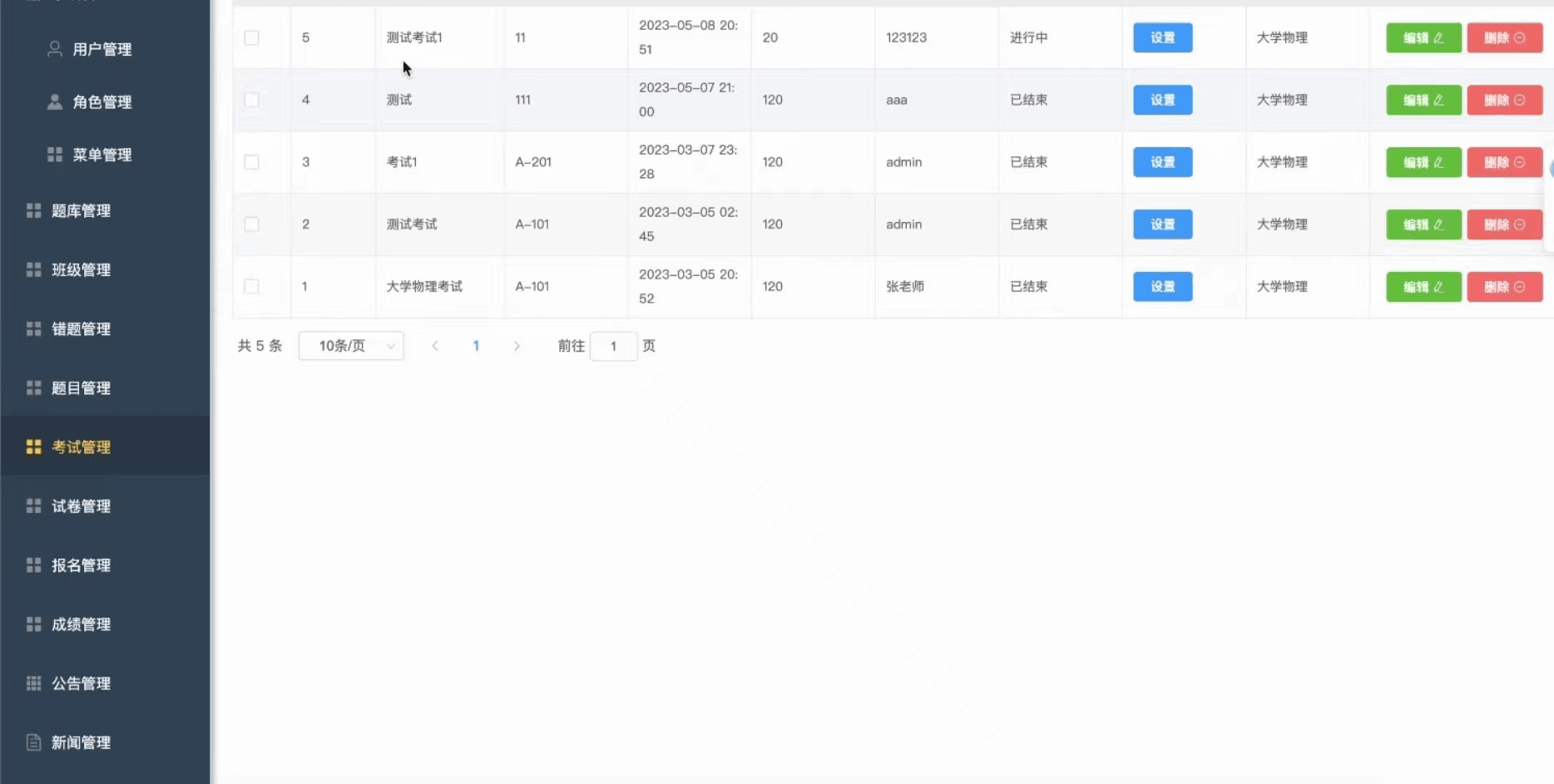Click 设置 for 测试考试 in A-101

[x=1162, y=224]
